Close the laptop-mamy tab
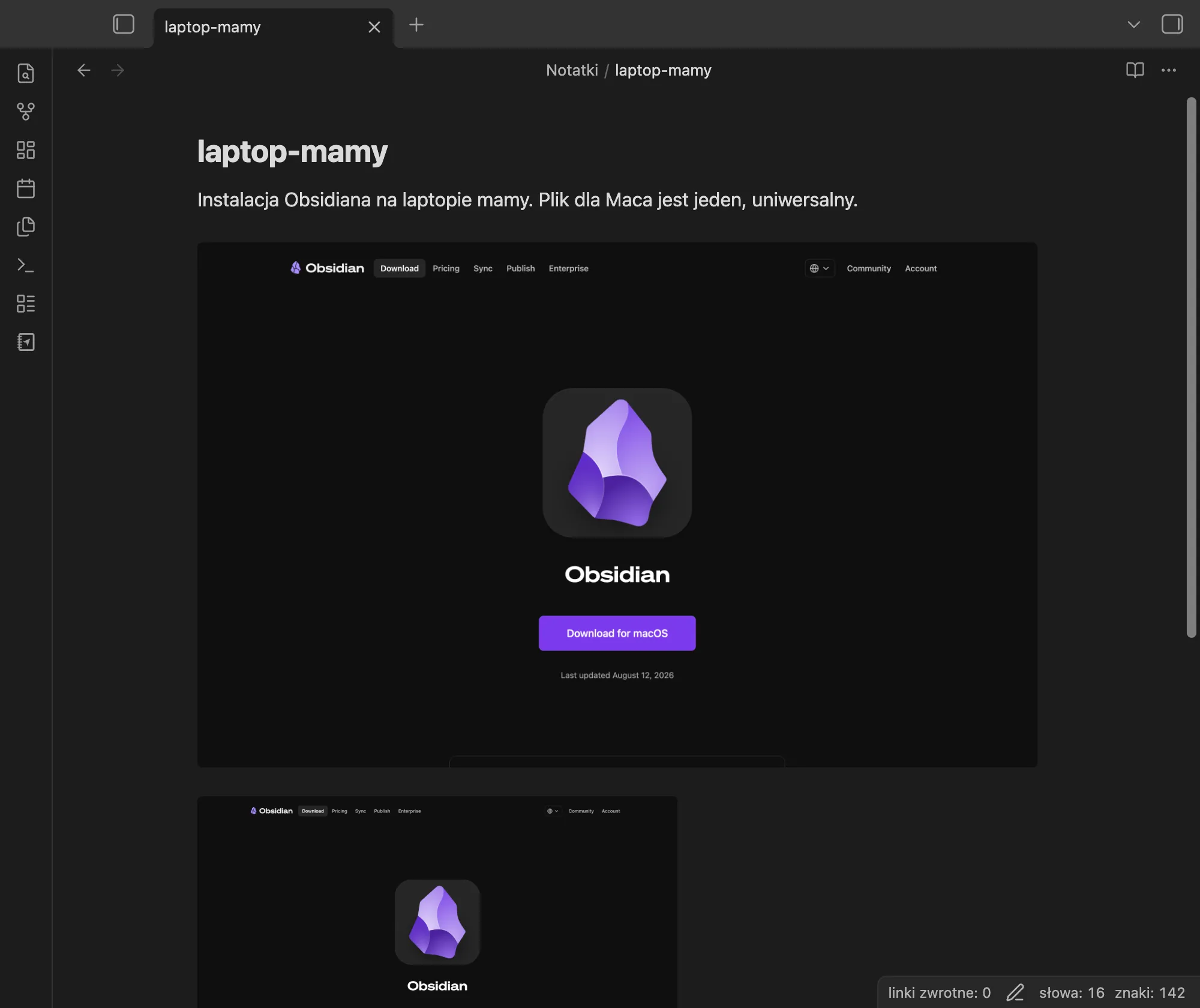Viewport: 1200px width, 1008px height. (x=374, y=27)
